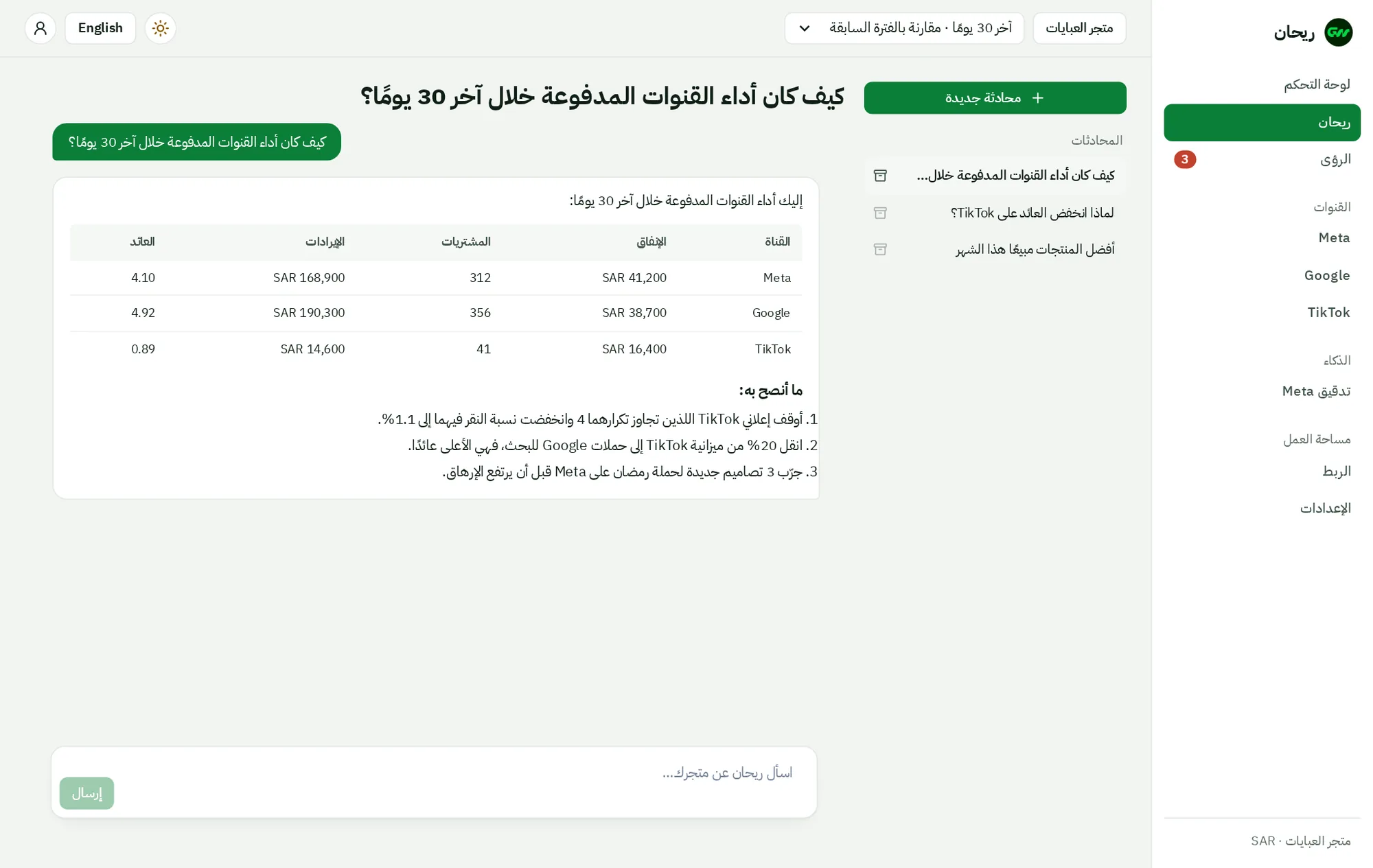Open الرؤى in the sidebar

tap(1262, 159)
